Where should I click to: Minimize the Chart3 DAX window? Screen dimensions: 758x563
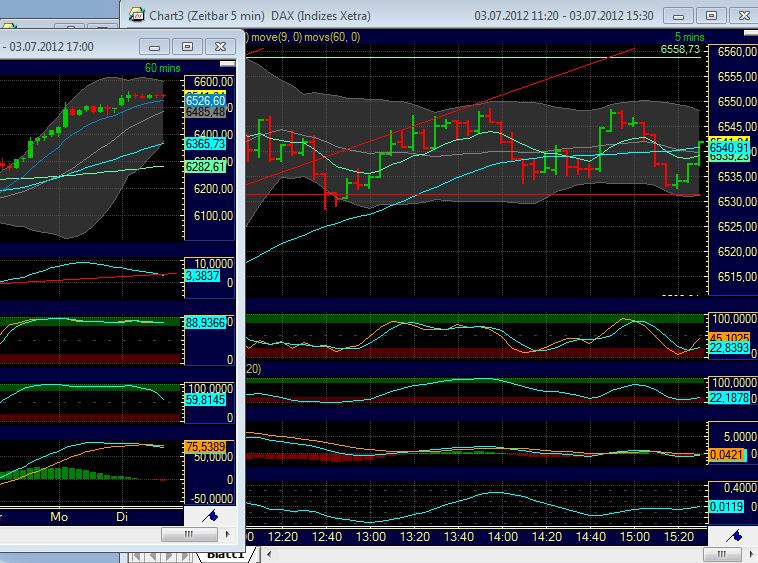coord(679,16)
